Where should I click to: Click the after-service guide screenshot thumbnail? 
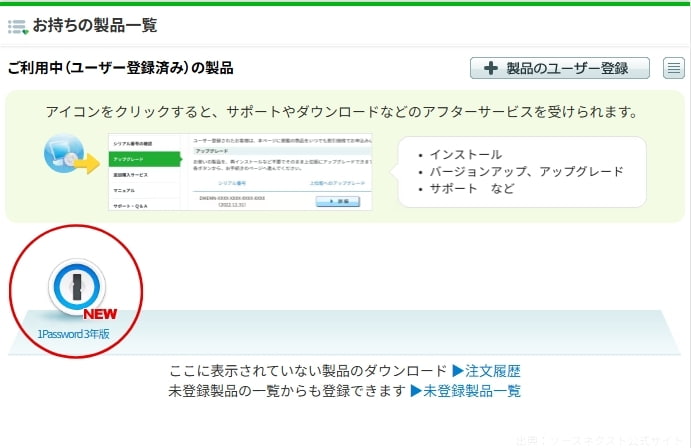point(240,172)
